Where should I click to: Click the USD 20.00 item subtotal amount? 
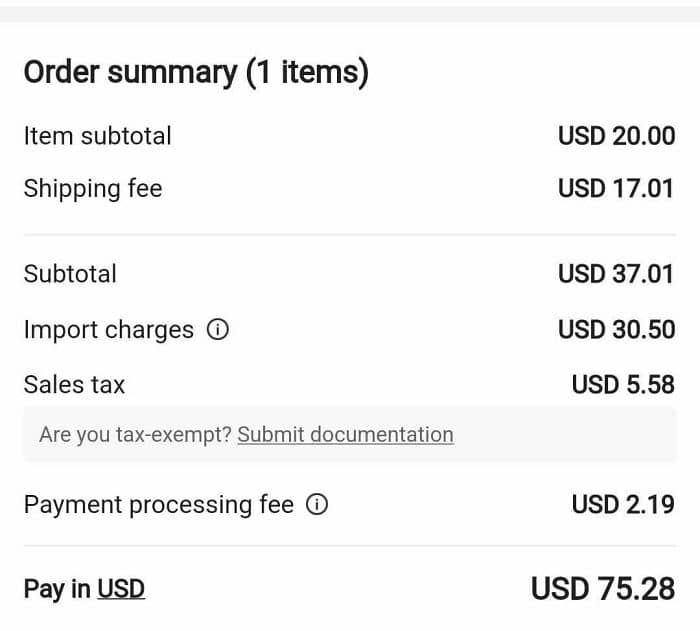point(617,136)
